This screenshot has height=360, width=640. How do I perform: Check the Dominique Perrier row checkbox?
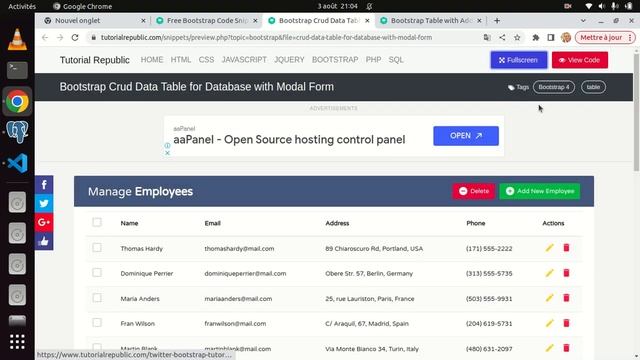(97, 273)
